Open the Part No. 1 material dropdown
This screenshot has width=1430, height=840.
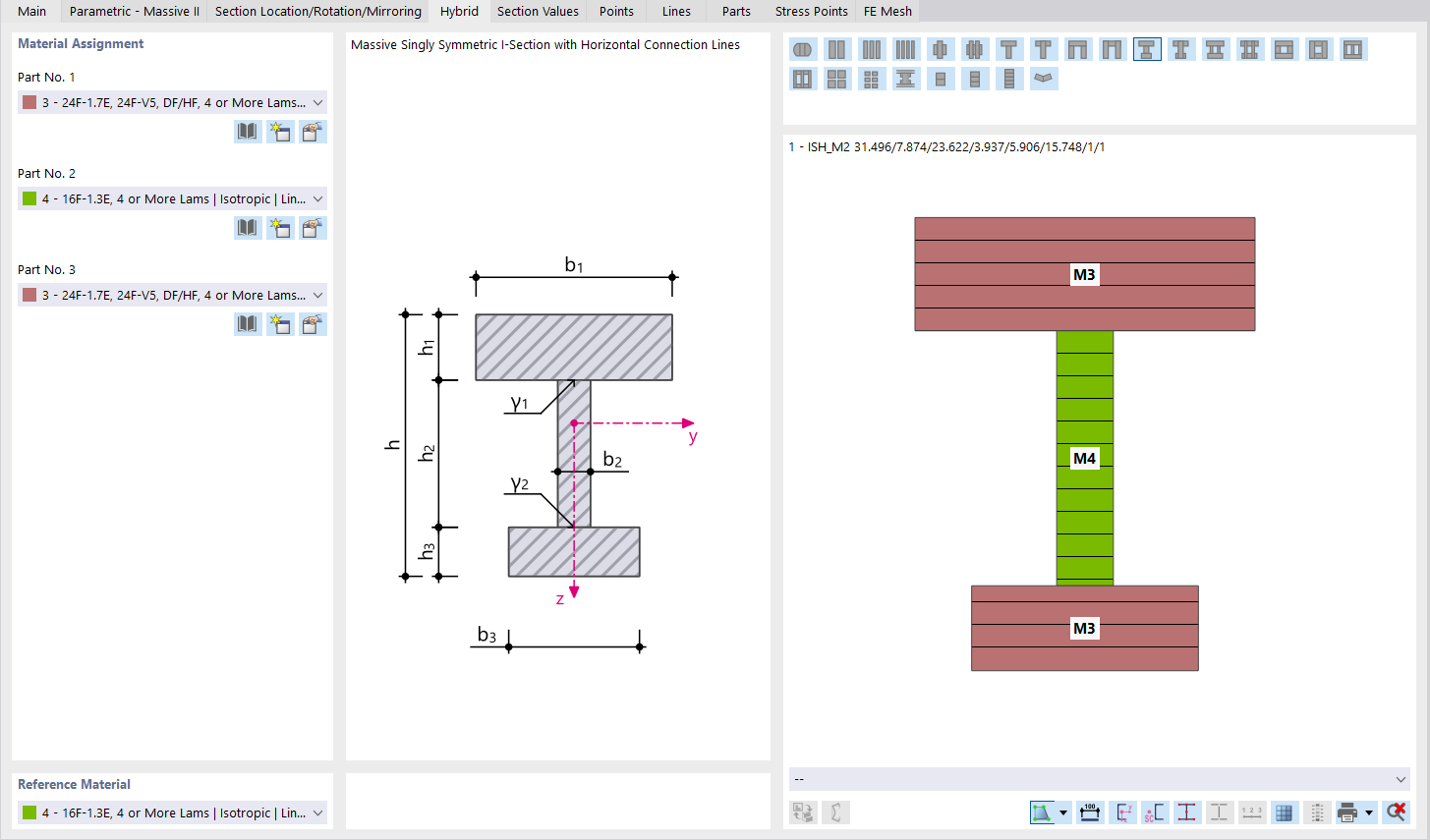click(x=172, y=101)
